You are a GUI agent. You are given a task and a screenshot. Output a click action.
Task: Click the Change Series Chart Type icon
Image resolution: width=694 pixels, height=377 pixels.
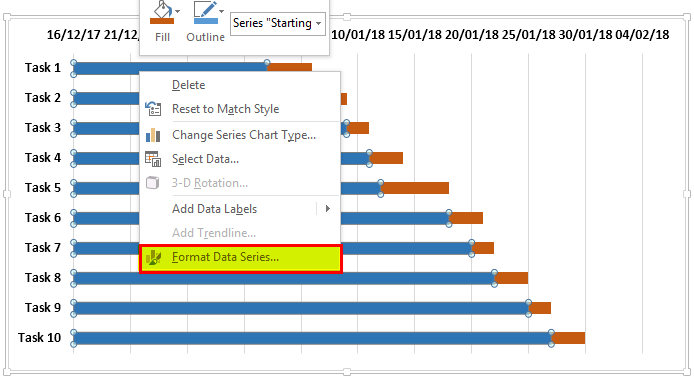[x=153, y=135]
